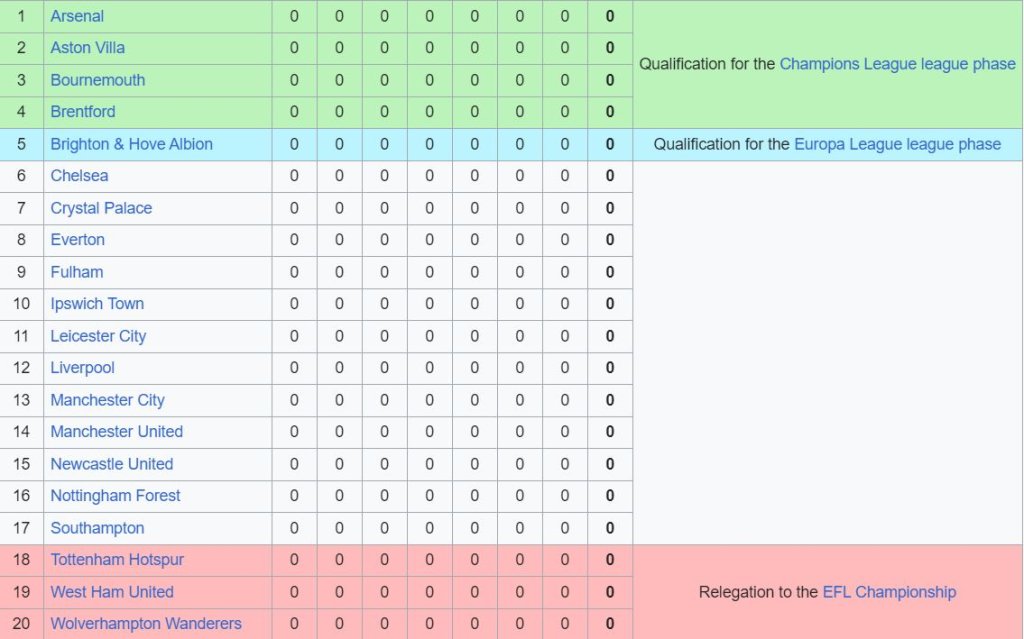Viewport: 1024px width, 639px height.
Task: Open the Tottenham Hotspur link
Action: [117, 560]
